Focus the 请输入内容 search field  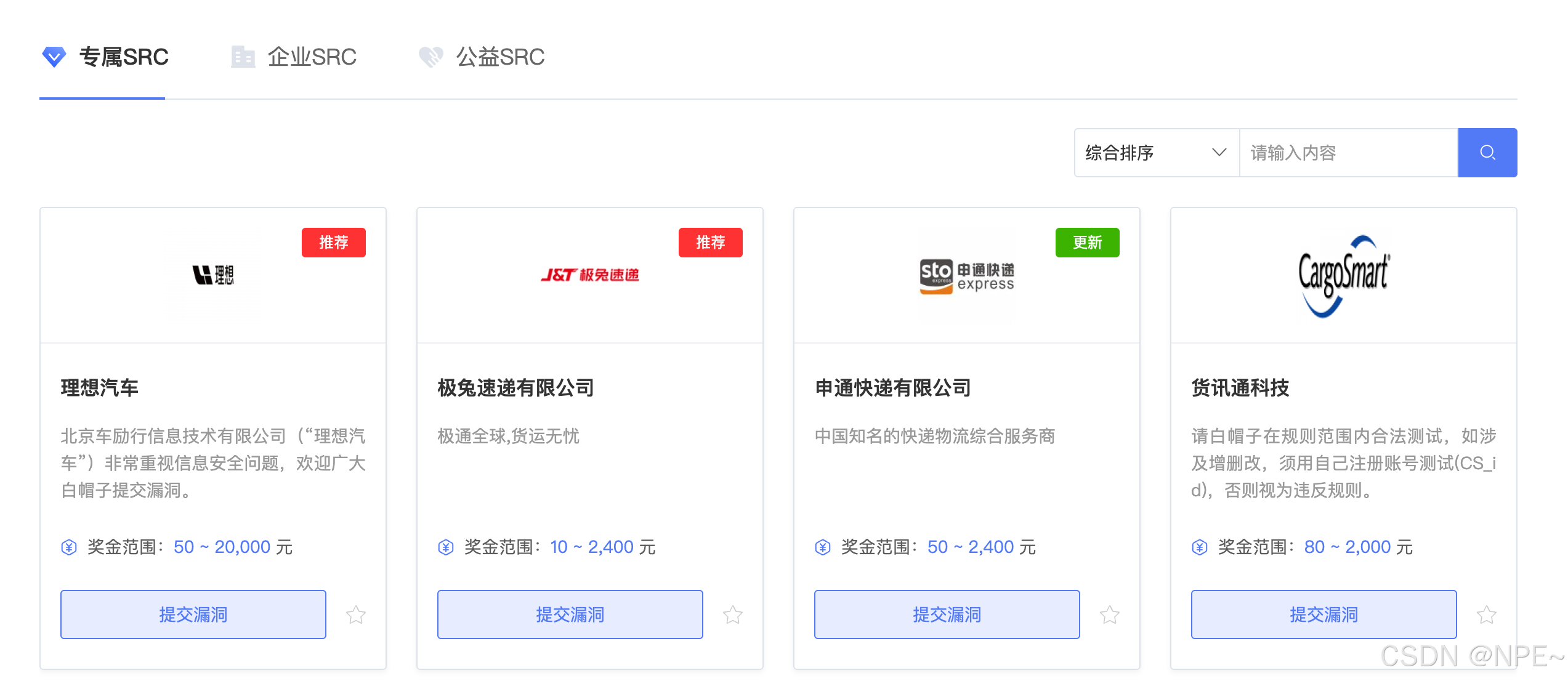[1349, 153]
